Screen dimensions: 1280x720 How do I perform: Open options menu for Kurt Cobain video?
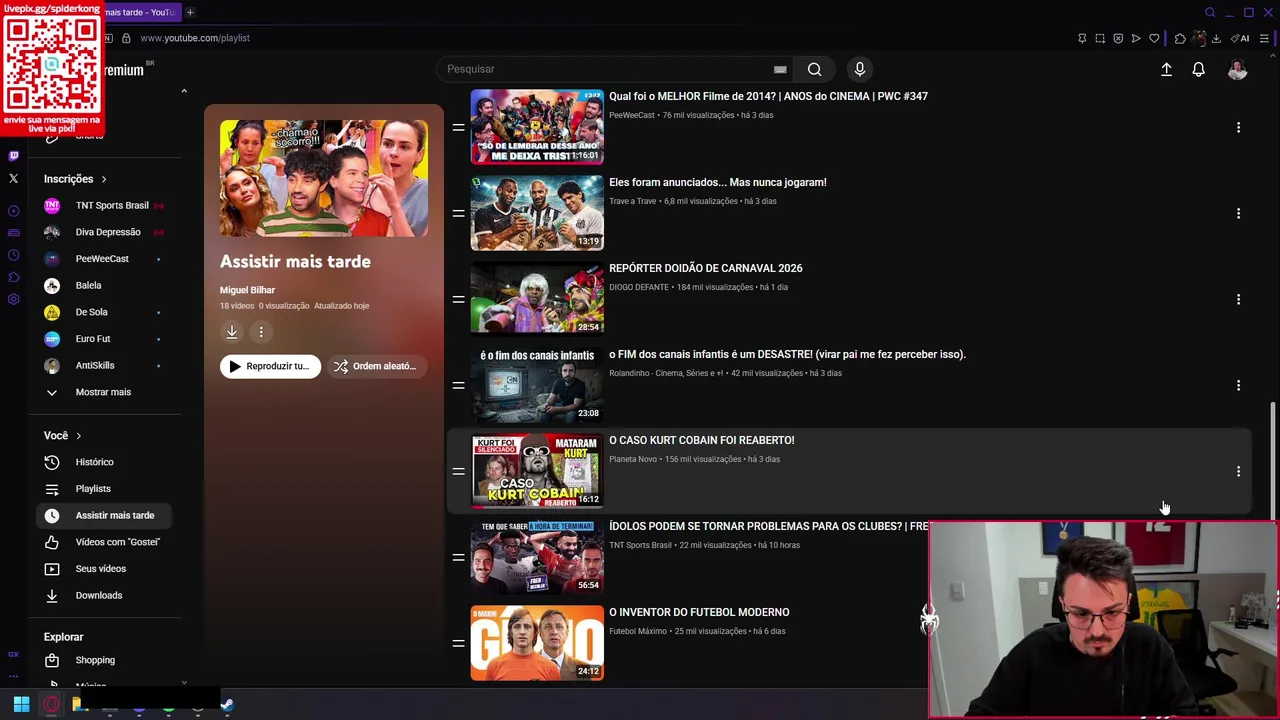(1238, 471)
